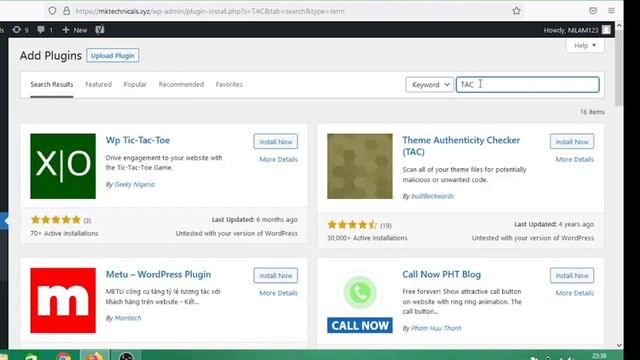Open the user avatar next to Howdy

pyautogui.click(x=606, y=30)
